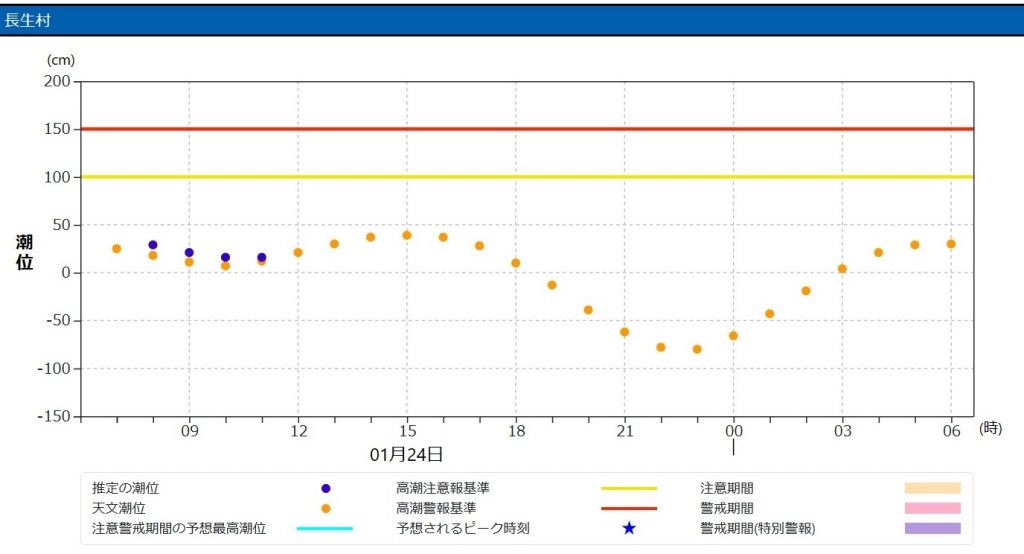Select the pink 警戒期間 color swatch
This screenshot has width=1024, height=554.
point(933,508)
